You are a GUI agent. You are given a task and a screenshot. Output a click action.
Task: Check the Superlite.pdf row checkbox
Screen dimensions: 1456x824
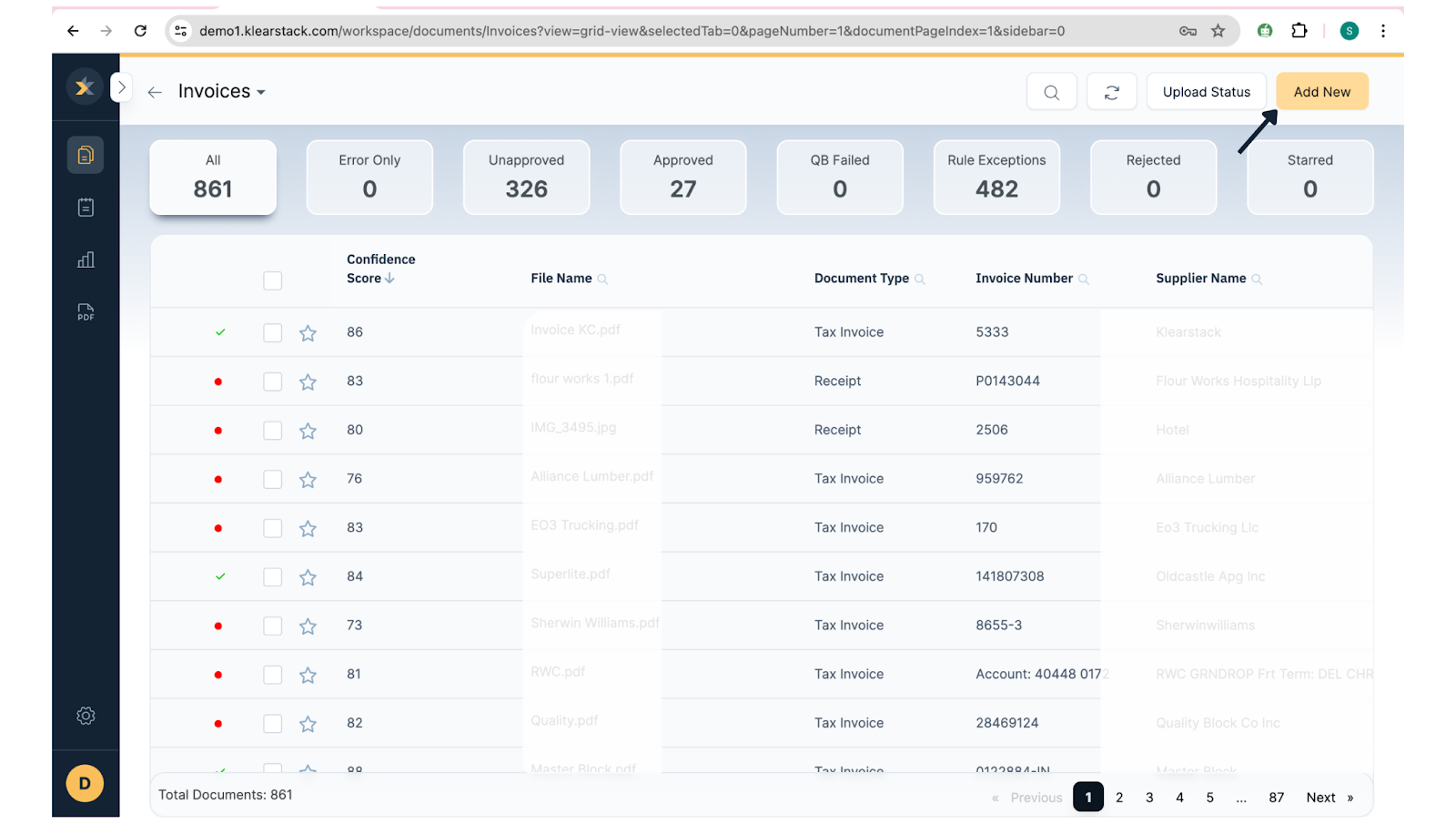point(272,577)
